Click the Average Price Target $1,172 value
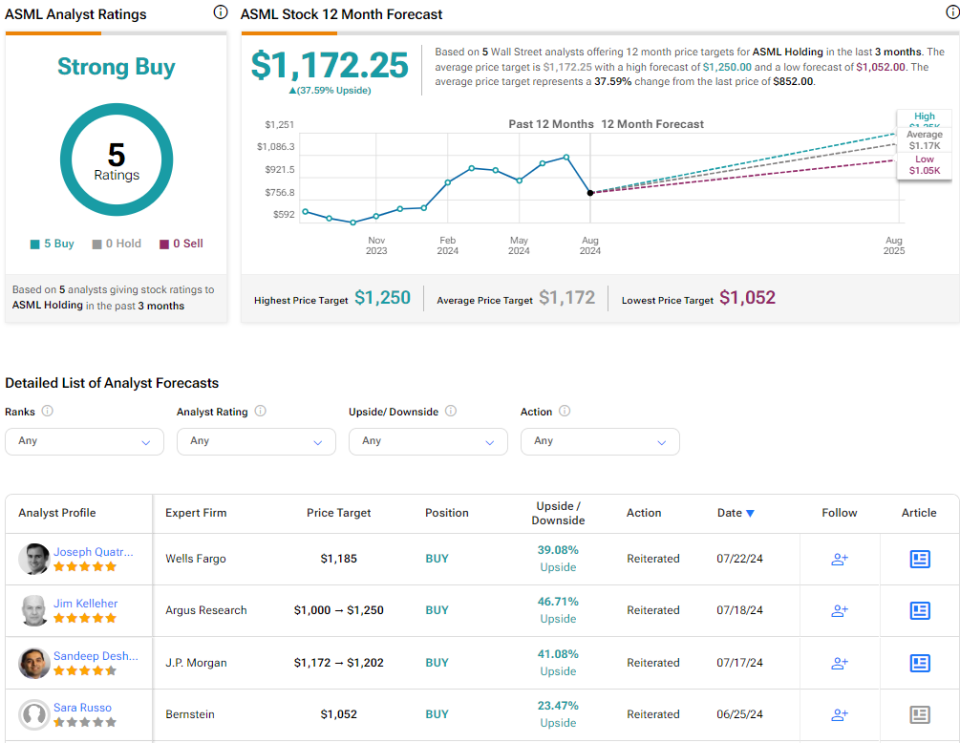Image resolution: width=960 pixels, height=743 pixels. (x=567, y=298)
